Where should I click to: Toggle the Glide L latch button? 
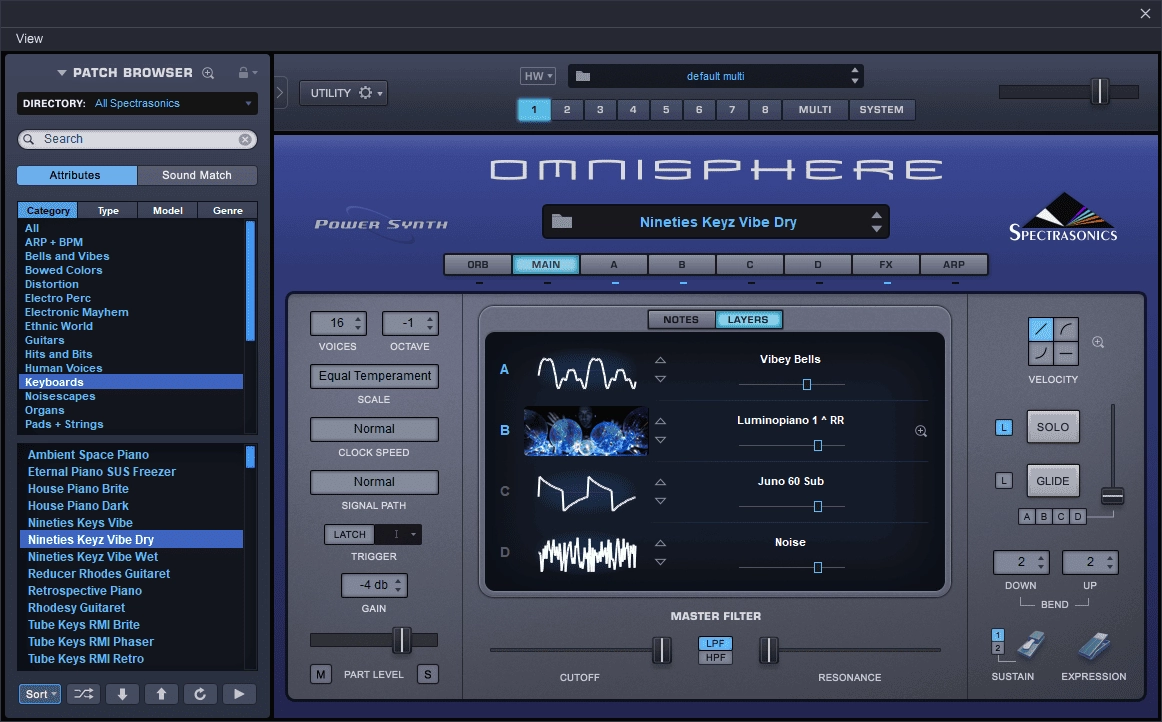pos(1003,481)
